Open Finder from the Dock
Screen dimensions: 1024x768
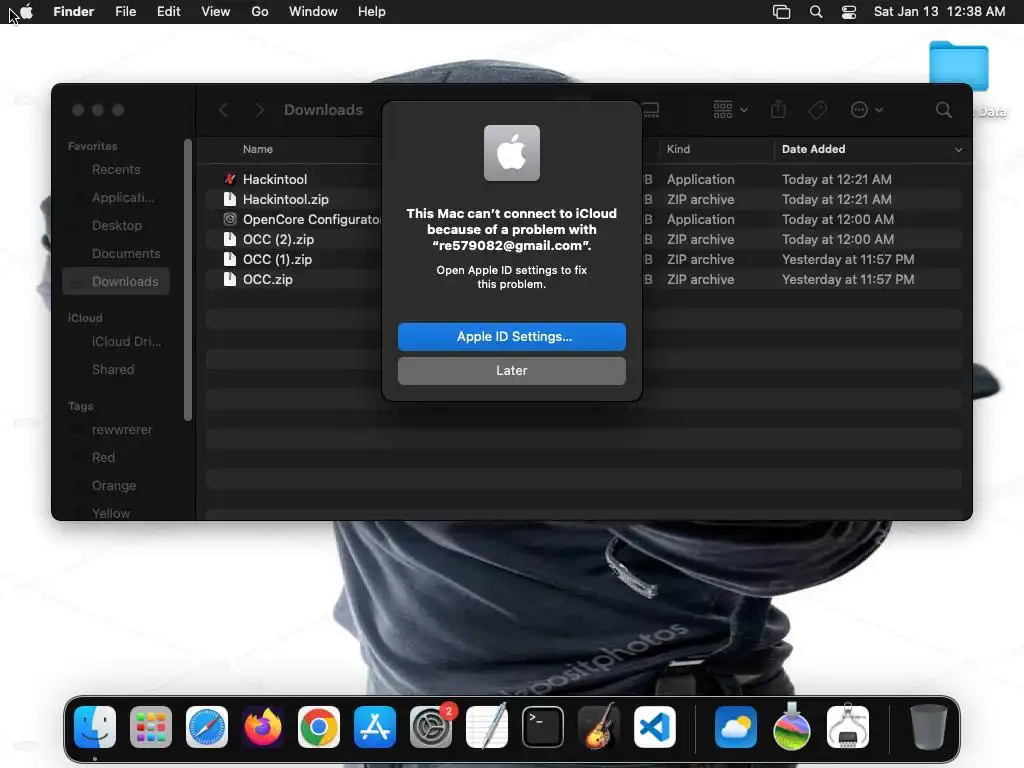(95, 727)
